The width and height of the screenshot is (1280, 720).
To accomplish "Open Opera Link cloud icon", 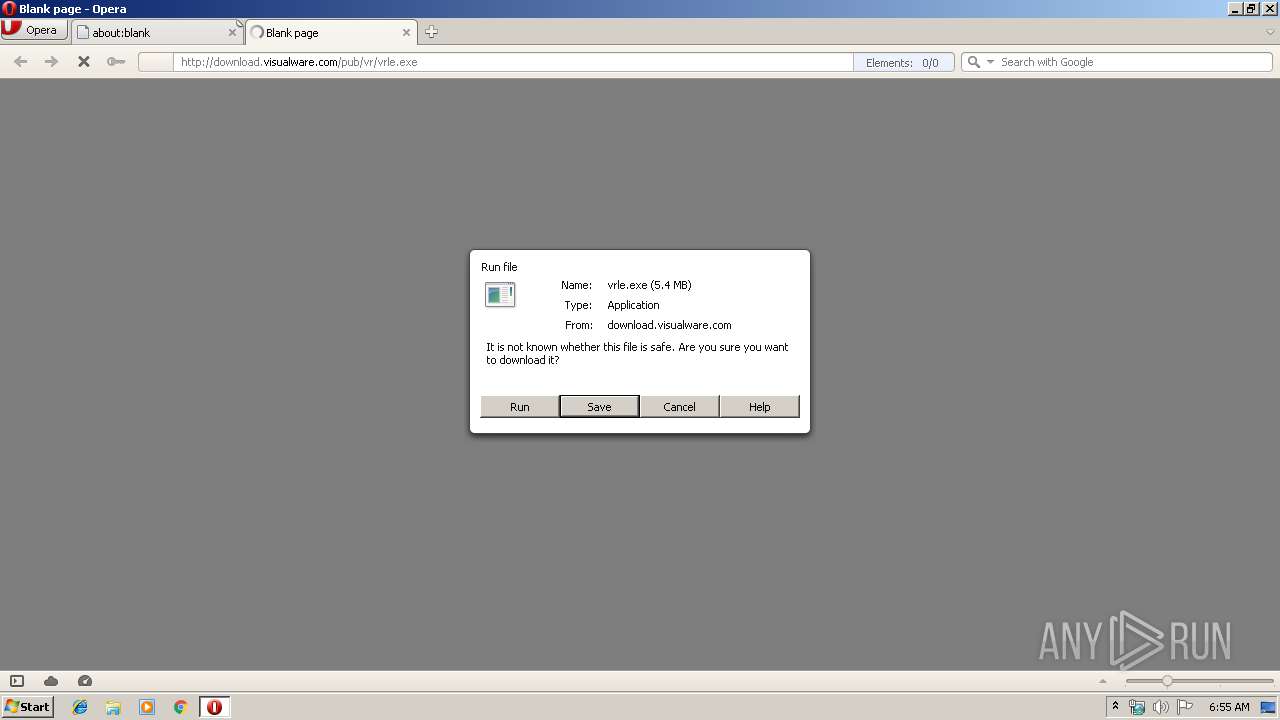I will (x=51, y=681).
